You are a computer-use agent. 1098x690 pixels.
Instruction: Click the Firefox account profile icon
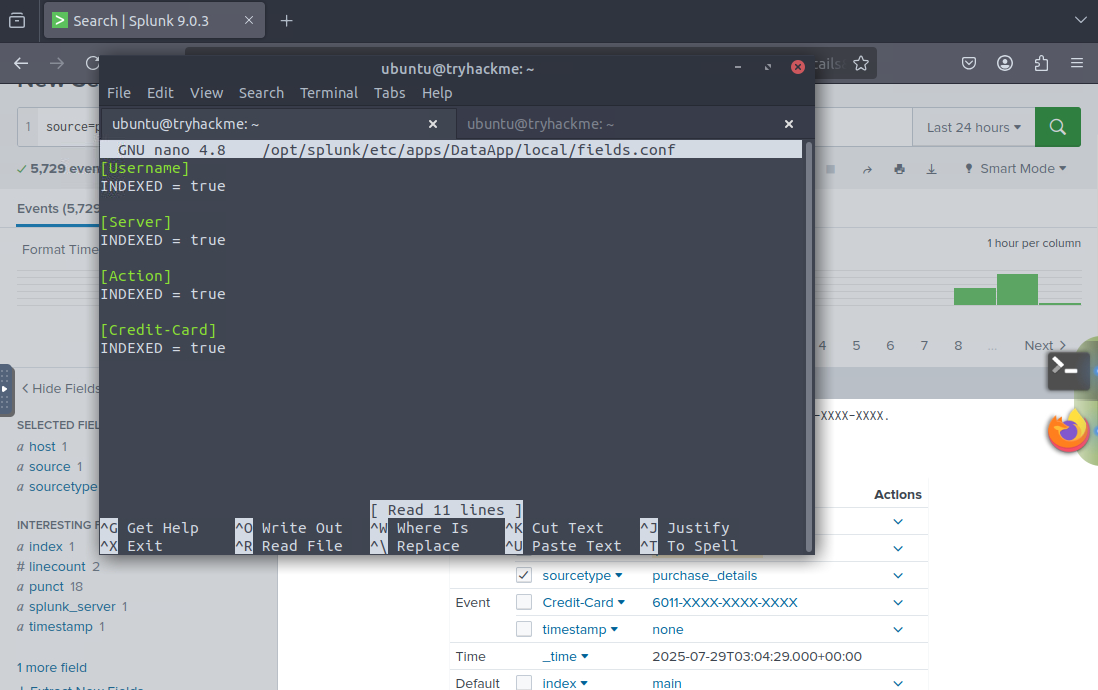(1005, 63)
